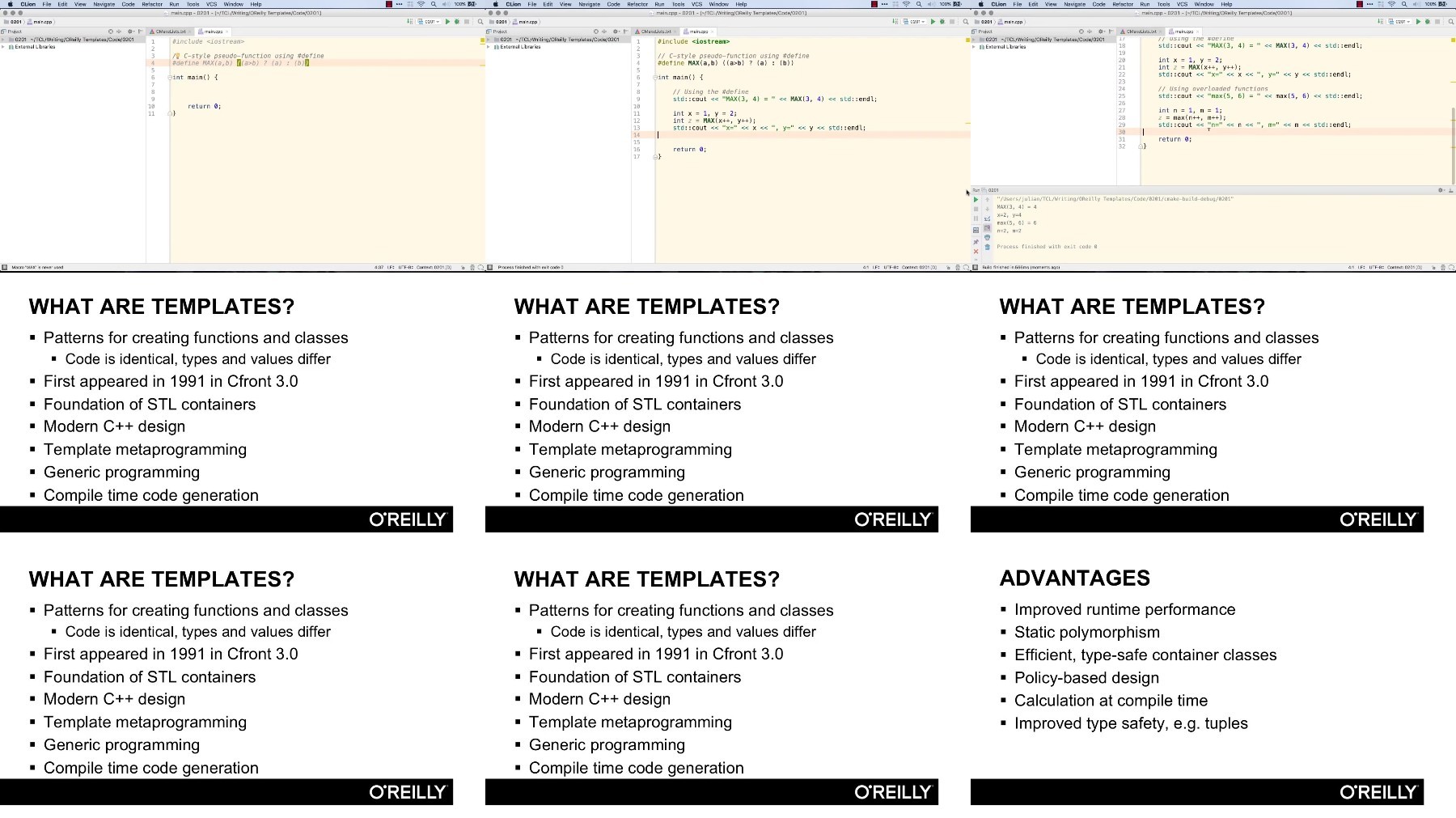Open 0201 run configuration dropdown, right CLion frame
The height and width of the screenshot is (818, 1456).
[x=1399, y=22]
